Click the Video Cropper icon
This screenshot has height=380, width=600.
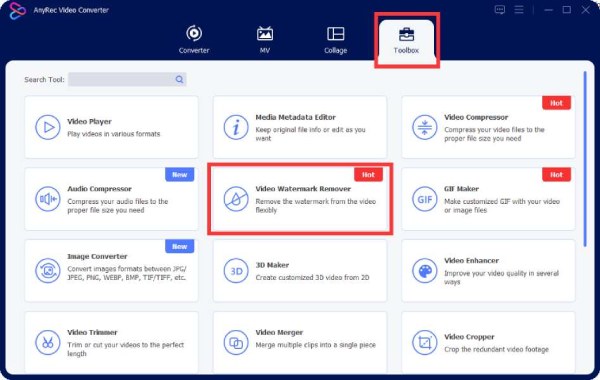click(424, 342)
